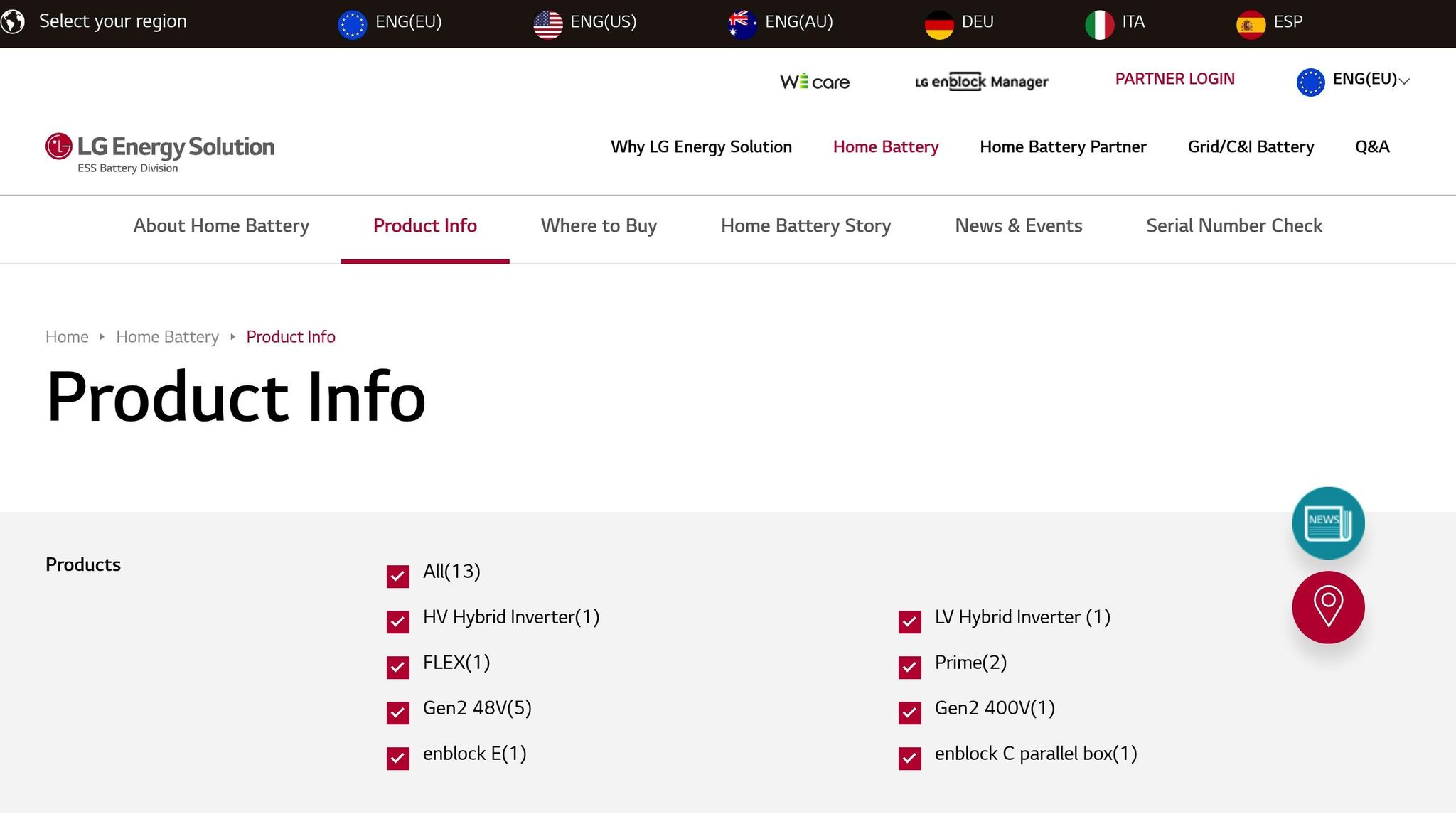
Task: Toggle the HV Hybrid Inverter(1) checkbox
Action: coord(398,621)
